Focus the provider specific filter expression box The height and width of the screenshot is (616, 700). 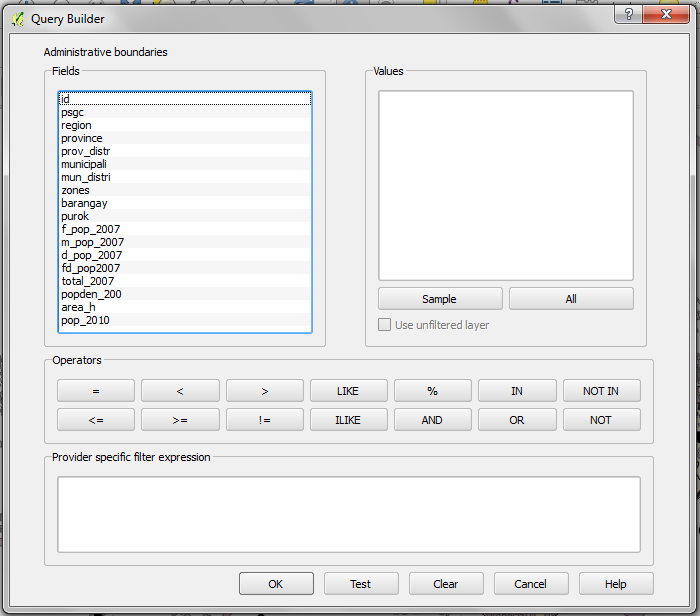(349, 514)
